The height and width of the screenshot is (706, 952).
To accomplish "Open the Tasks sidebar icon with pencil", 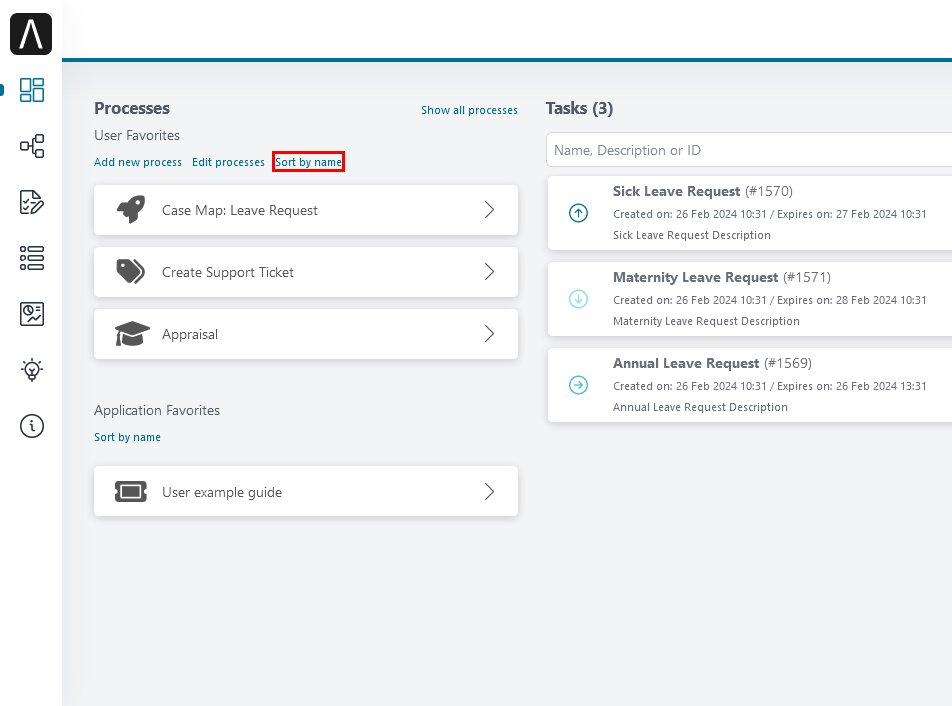I will pyautogui.click(x=32, y=202).
